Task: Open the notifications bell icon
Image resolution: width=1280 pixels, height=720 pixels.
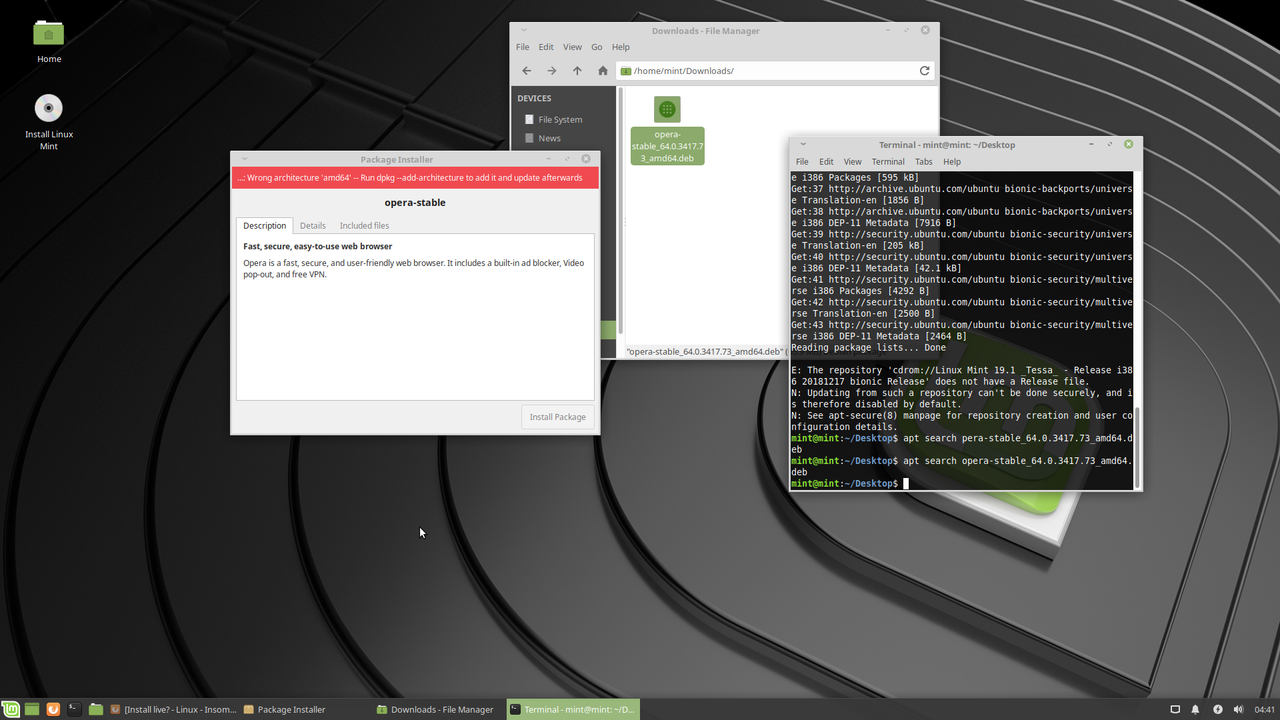Action: click(1195, 709)
